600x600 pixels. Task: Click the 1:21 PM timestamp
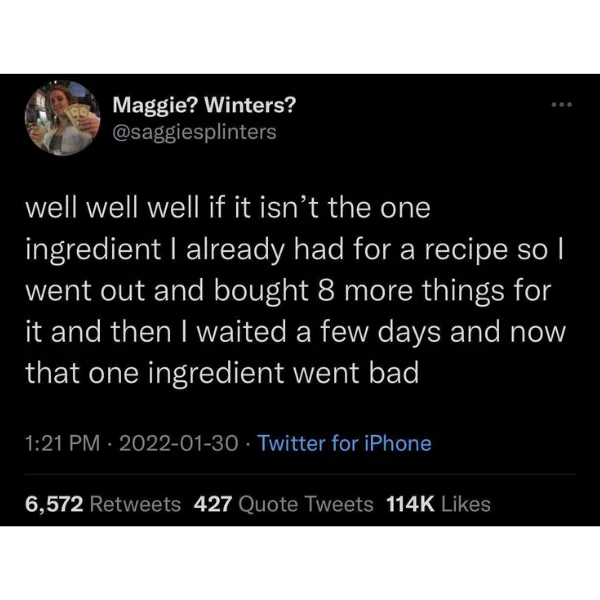62,443
